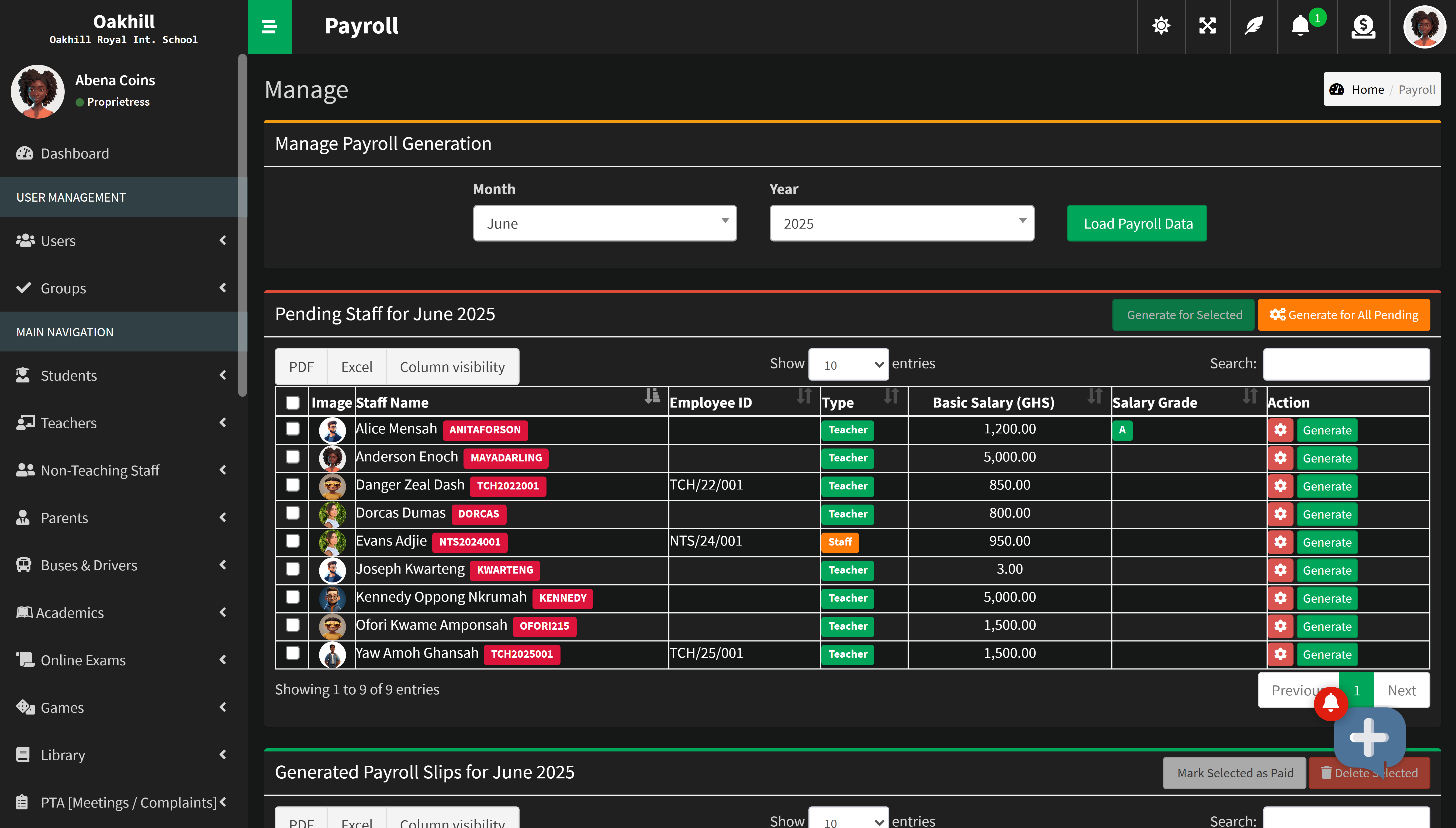Viewport: 1456px width, 828px height.
Task: Click the Load Payroll Data button
Action: [1136, 223]
